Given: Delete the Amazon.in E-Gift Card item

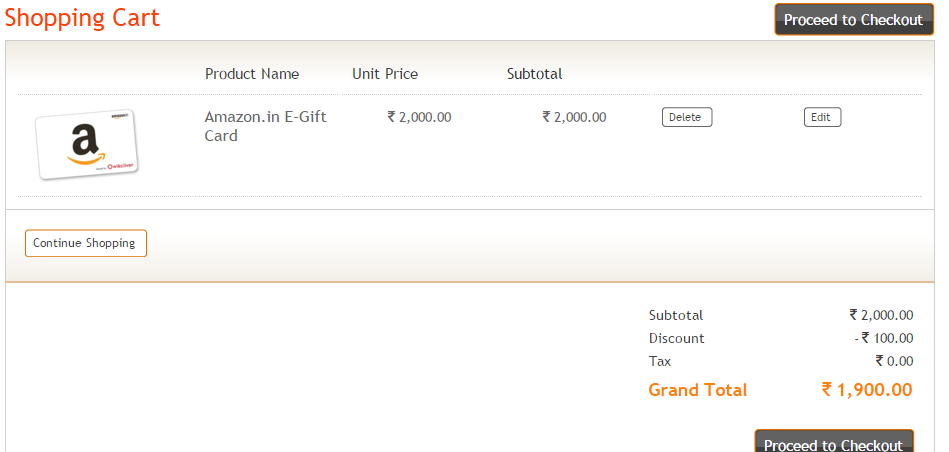Looking at the screenshot, I should (687, 117).
